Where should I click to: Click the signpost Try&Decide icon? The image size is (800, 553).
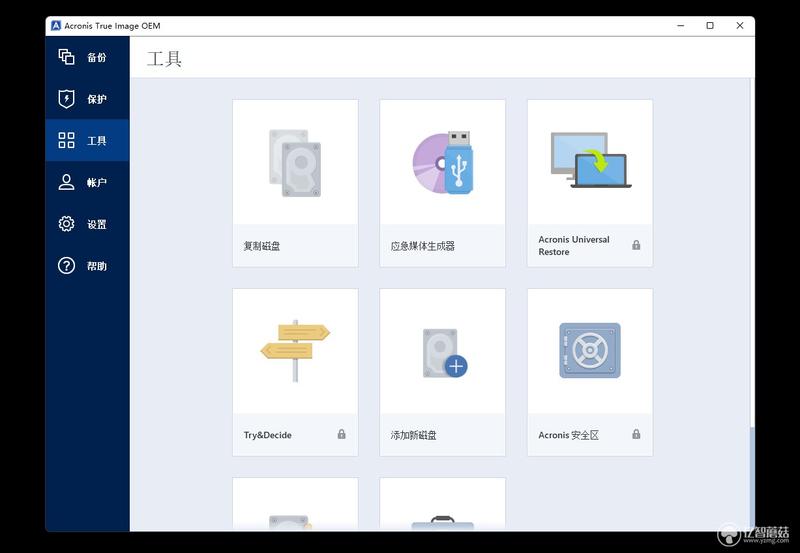click(x=295, y=351)
